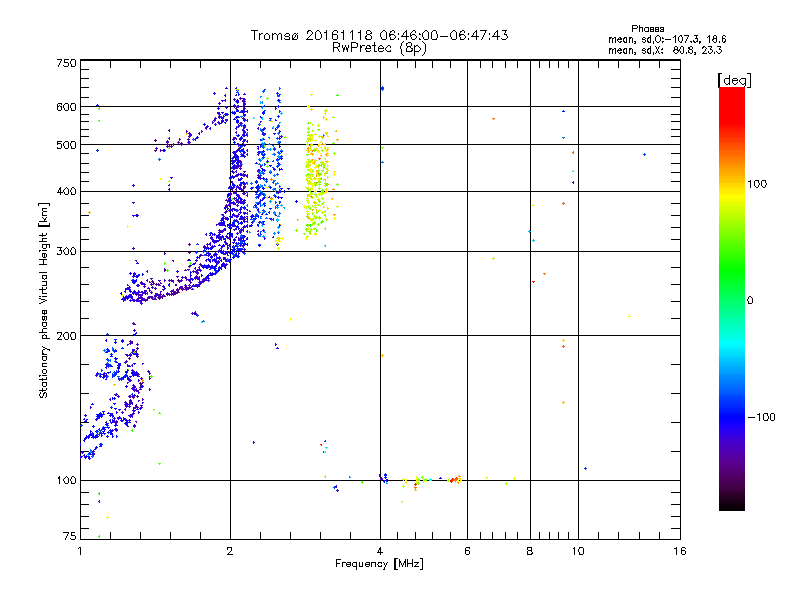Viewport: 800px width, 600px height.
Task: Click the 'mean, sd,O:-107.3, 18.6' statistic
Action: (667, 39)
